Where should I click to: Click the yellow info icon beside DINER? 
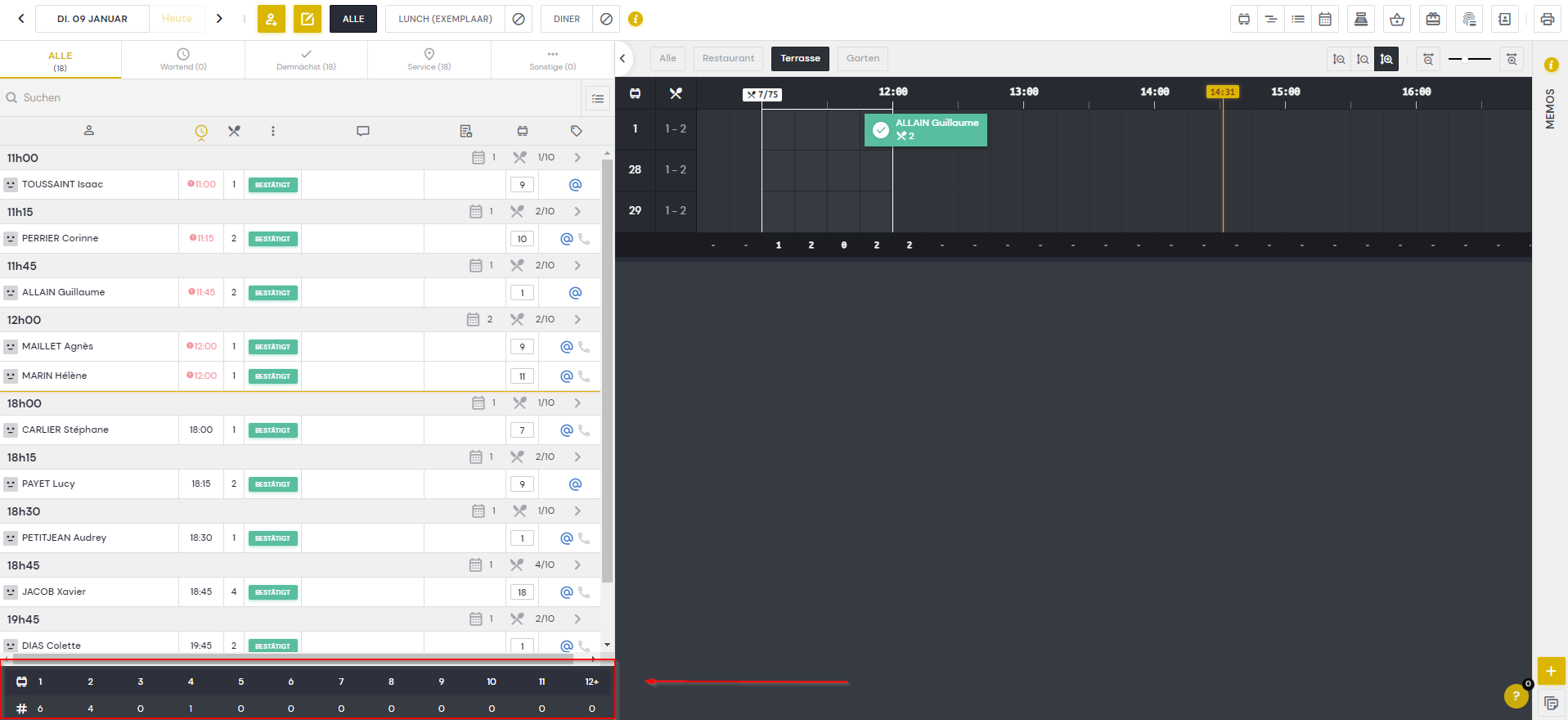[x=636, y=19]
